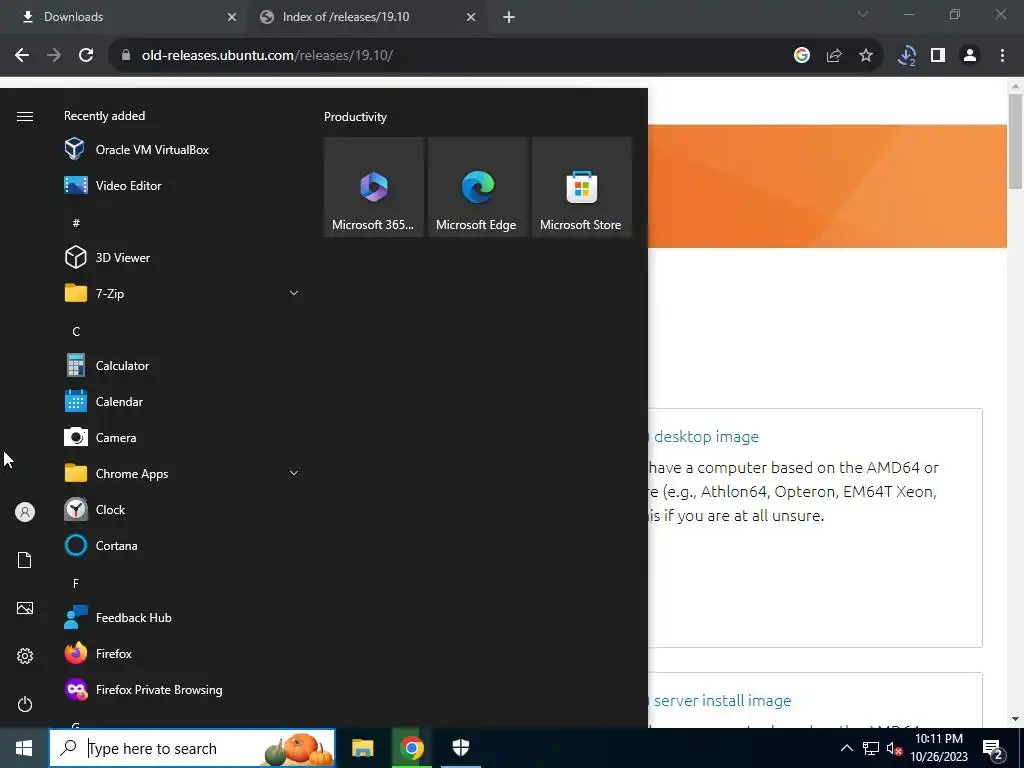Reload the current page
The width and height of the screenshot is (1024, 768).
(x=86, y=56)
